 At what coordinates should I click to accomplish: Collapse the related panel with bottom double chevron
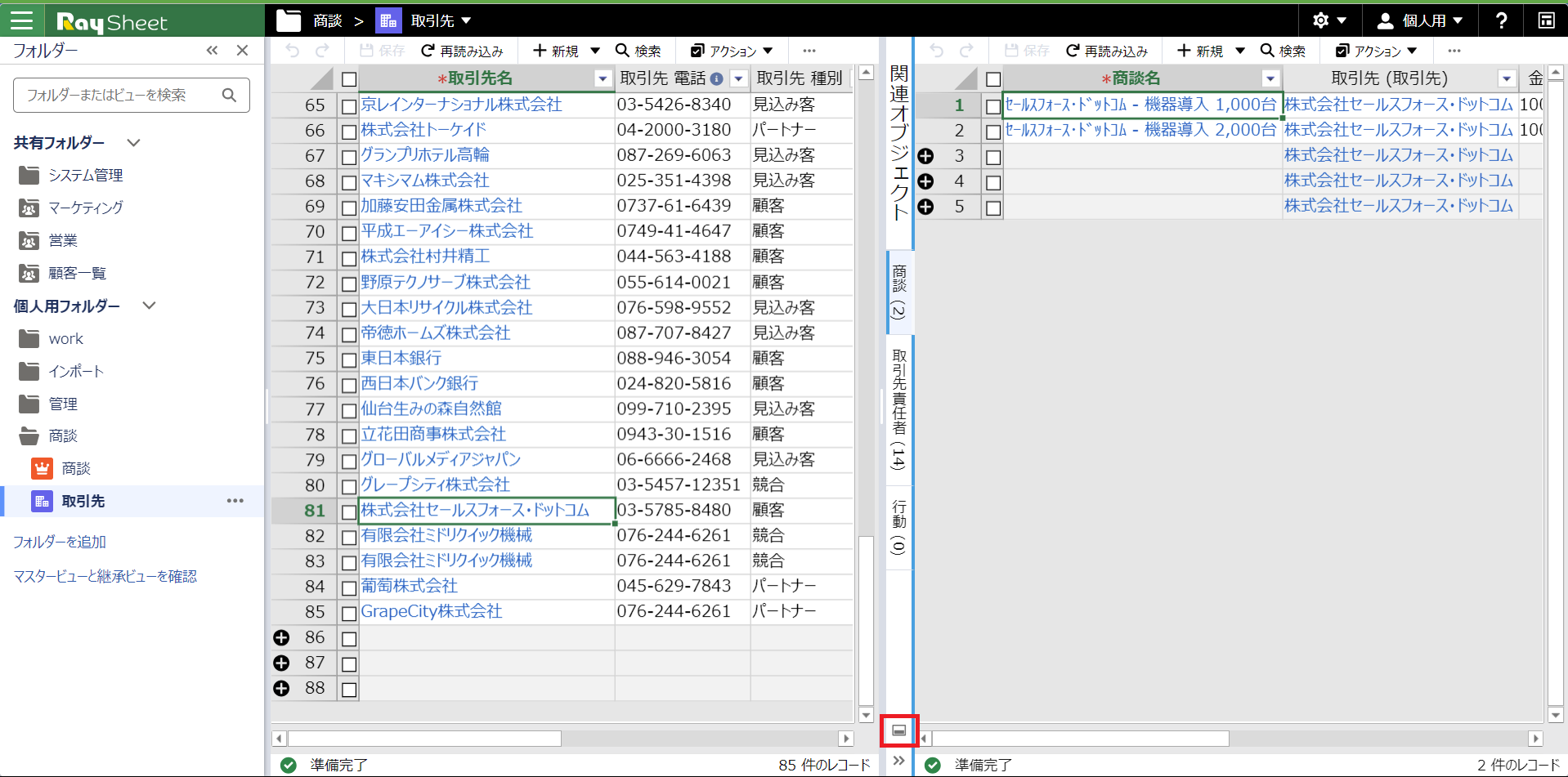899,761
